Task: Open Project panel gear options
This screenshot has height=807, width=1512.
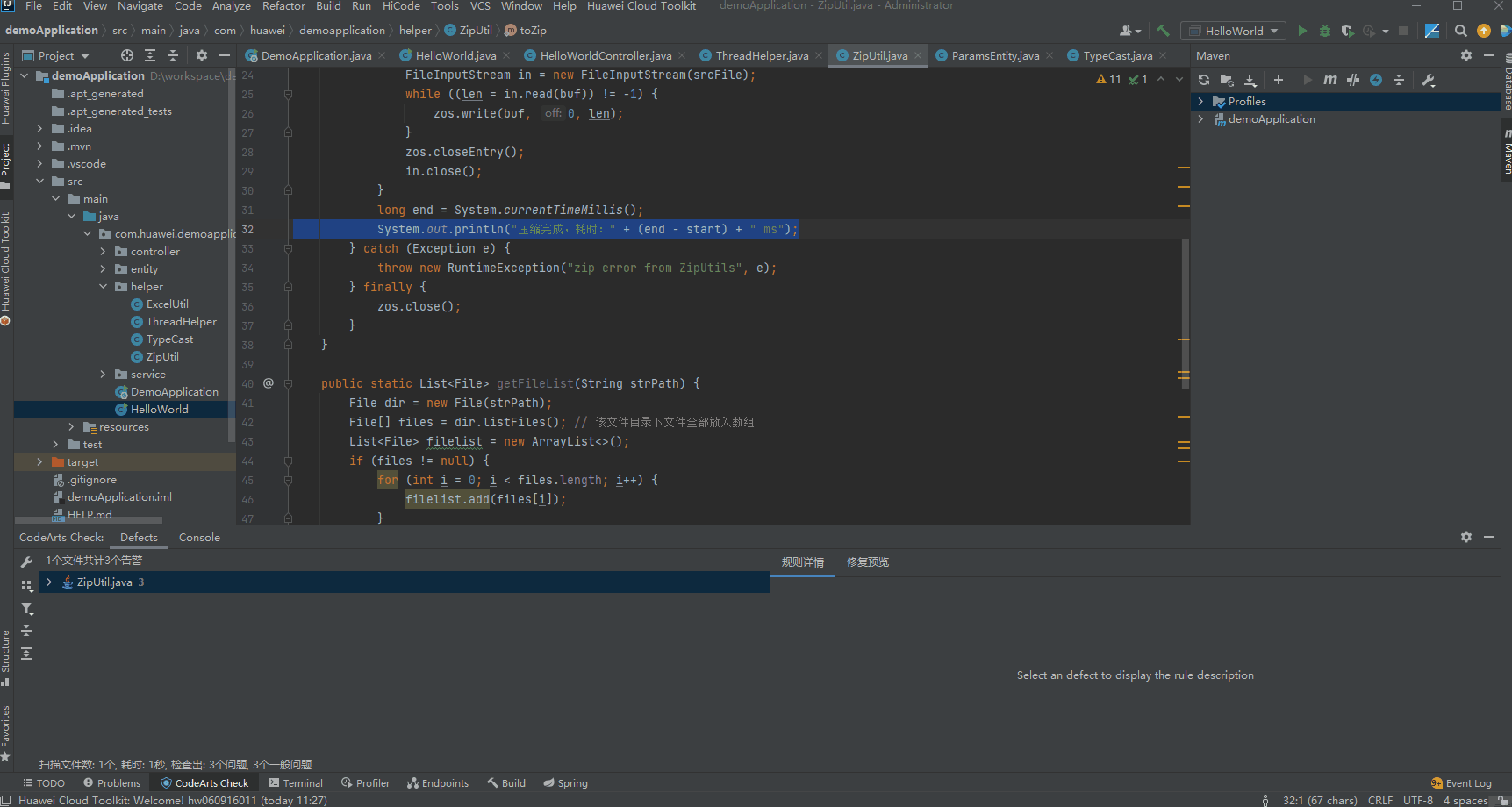Action: [202, 55]
